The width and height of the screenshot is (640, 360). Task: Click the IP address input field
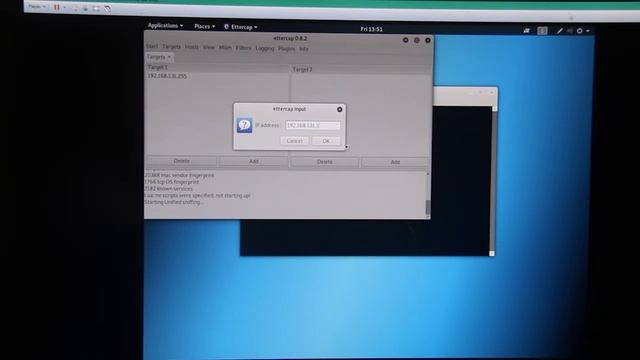click(313, 125)
